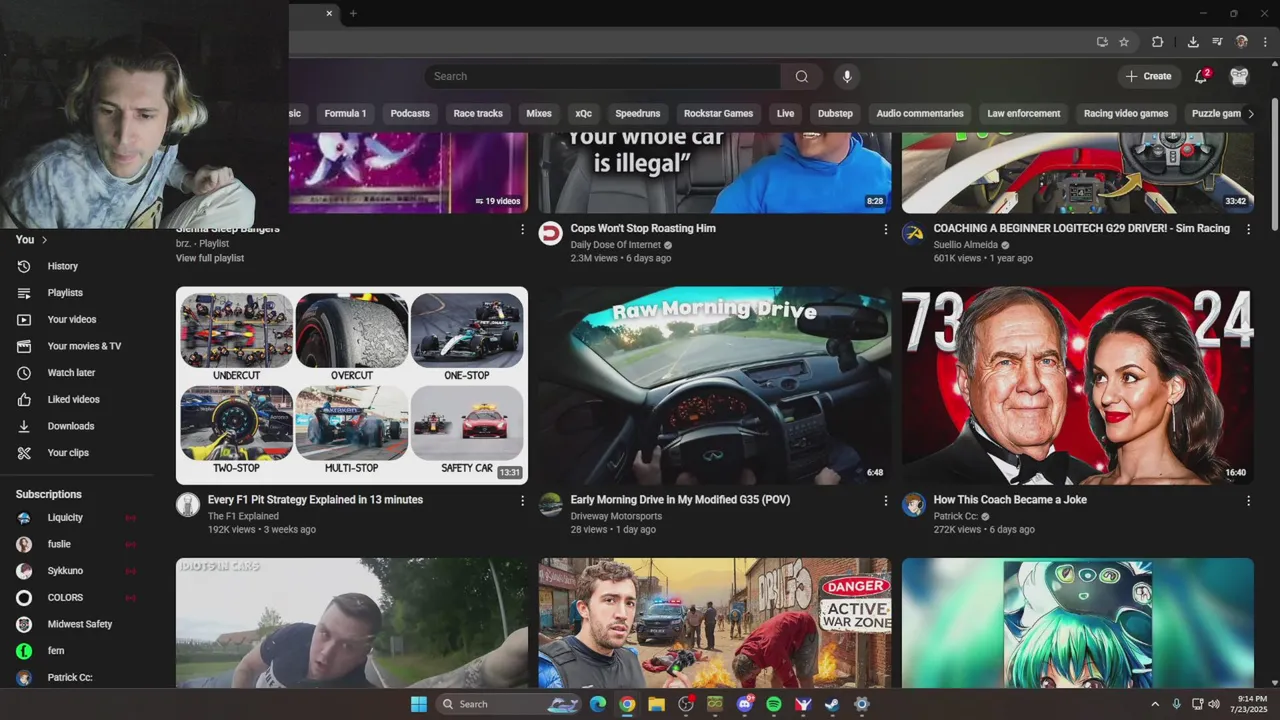Open the account avatar menu
The width and height of the screenshot is (1280, 720).
click(1239, 76)
